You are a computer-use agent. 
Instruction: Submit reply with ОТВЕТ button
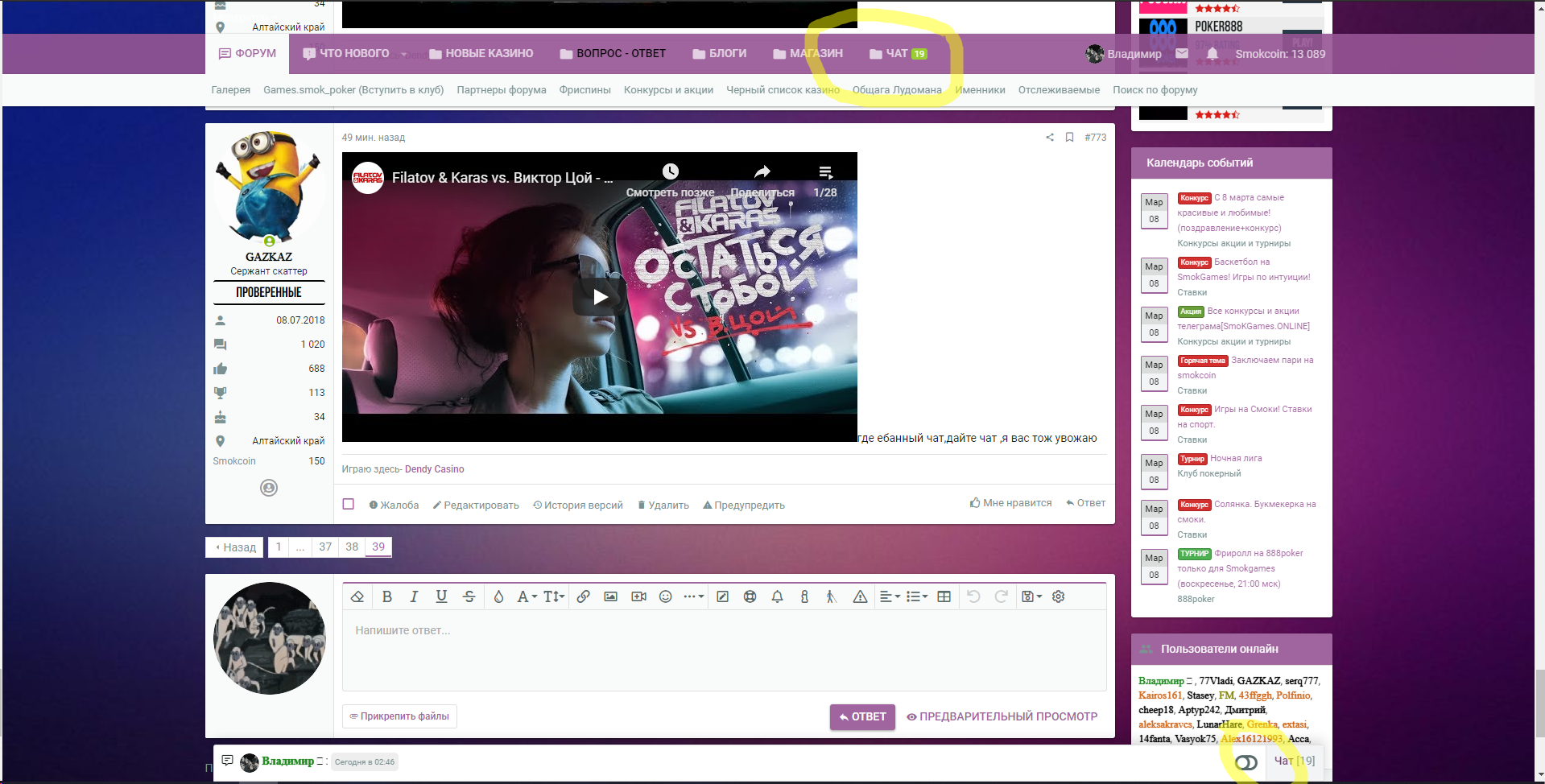(x=862, y=716)
